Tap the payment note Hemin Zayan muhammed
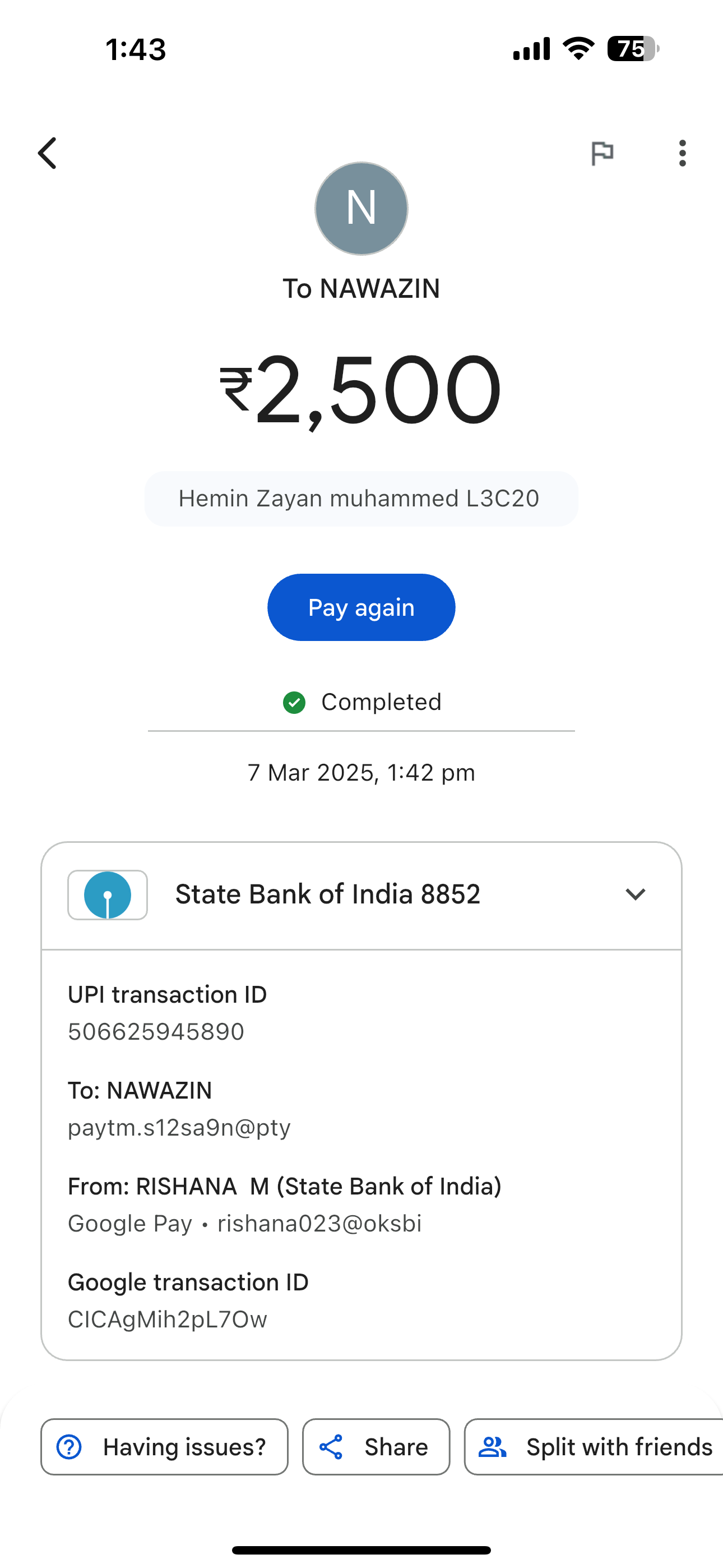The width and height of the screenshot is (723, 1568). tap(359, 499)
